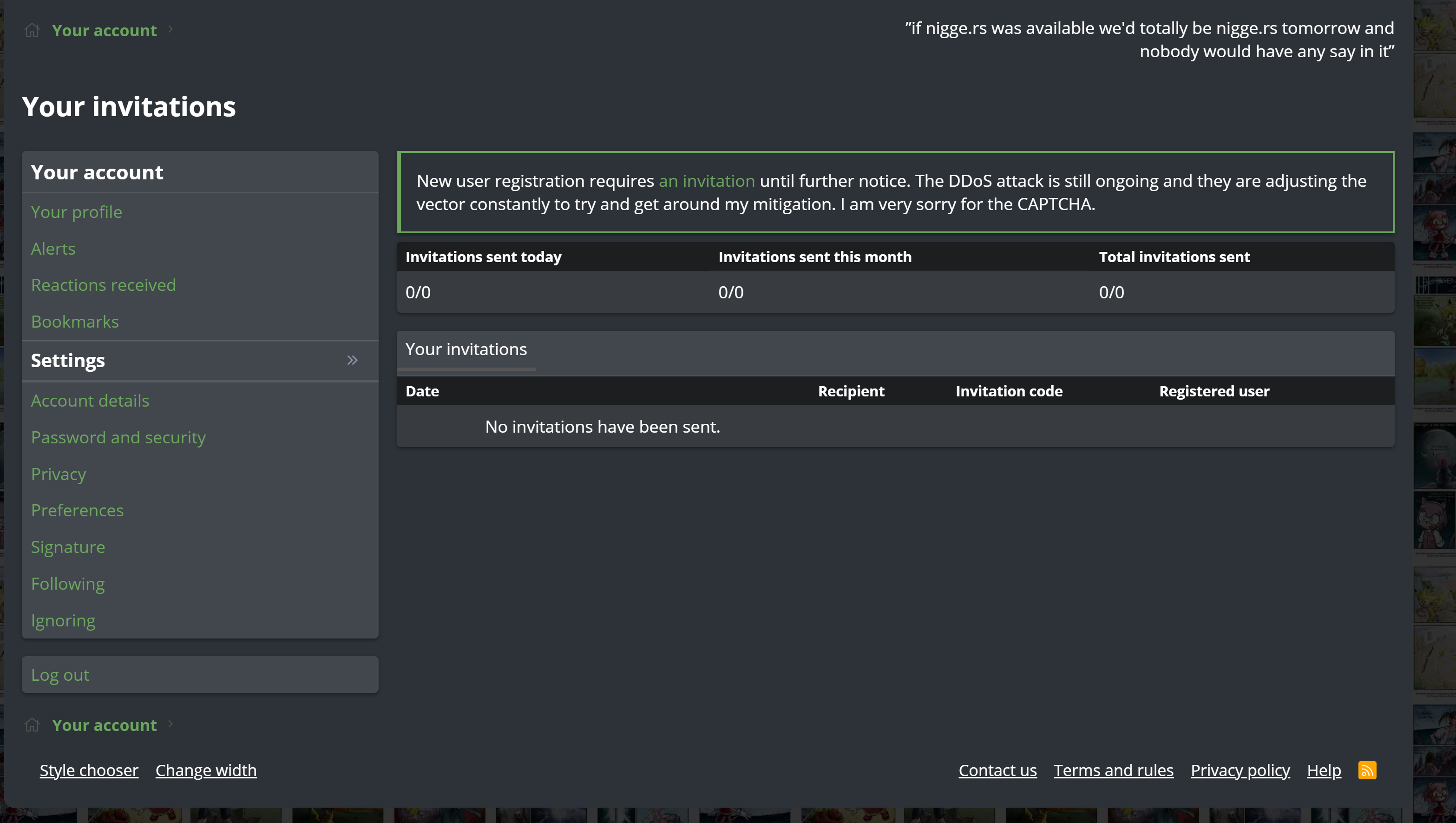
Task: Click the Settings section header
Action: point(200,361)
